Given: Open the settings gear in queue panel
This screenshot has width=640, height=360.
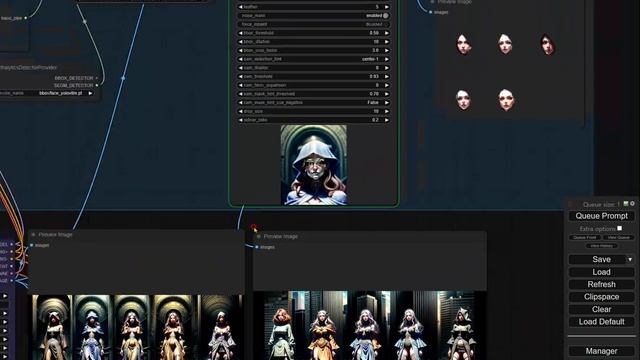Looking at the screenshot, I should pos(632,203).
